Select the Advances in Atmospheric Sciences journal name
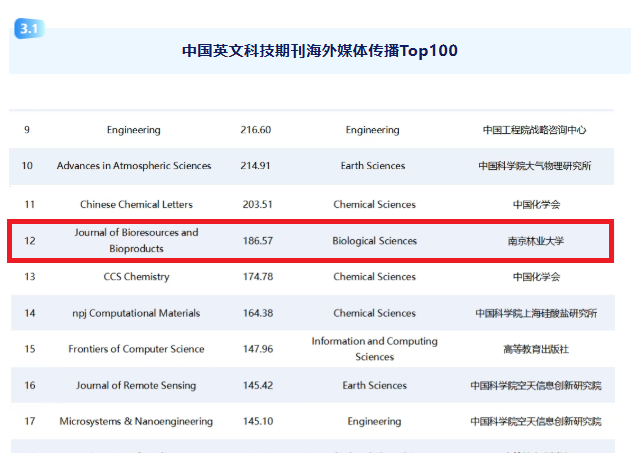Viewport: 637px width, 471px height. point(134,166)
